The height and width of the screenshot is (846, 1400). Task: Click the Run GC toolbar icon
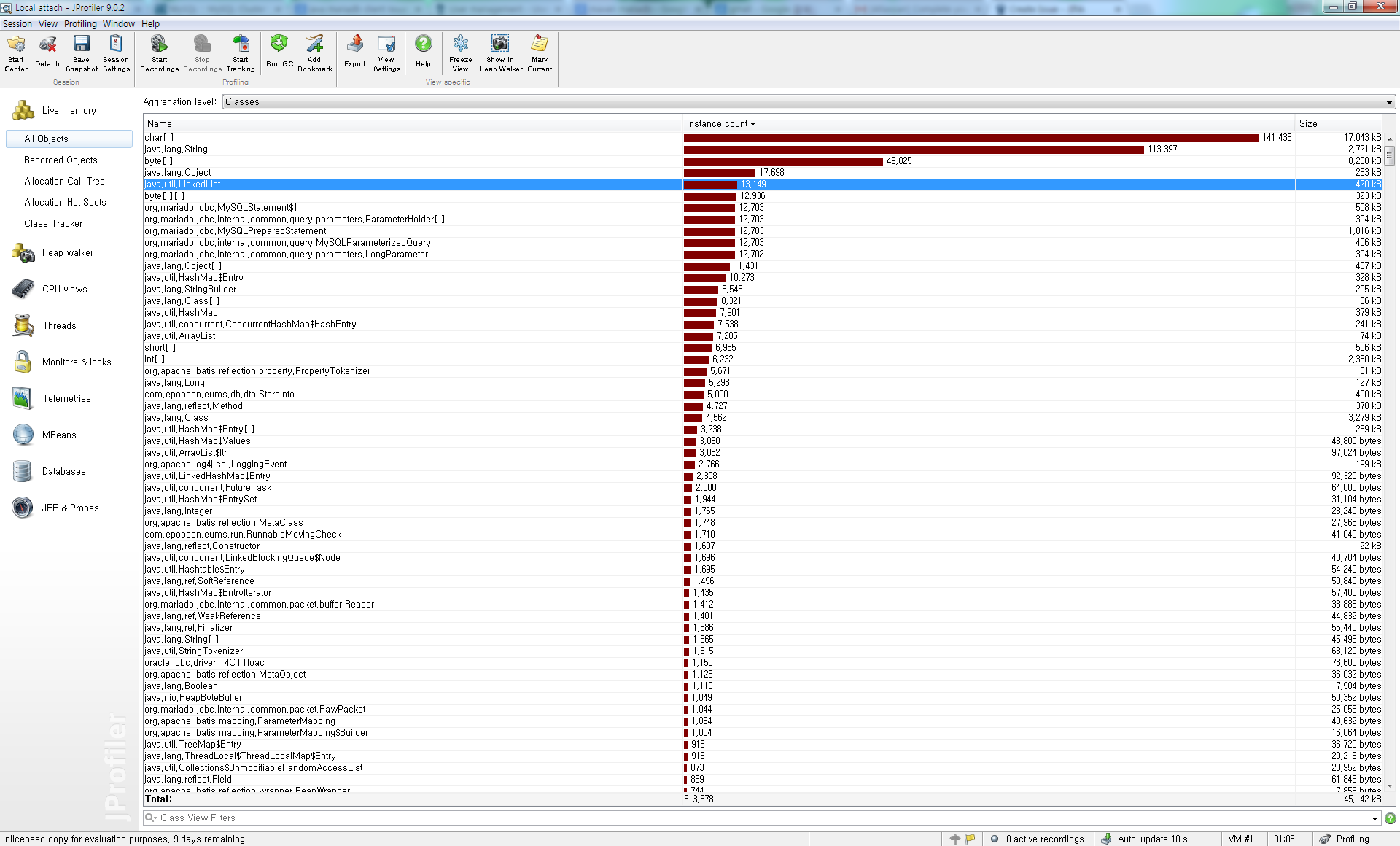[x=279, y=44]
